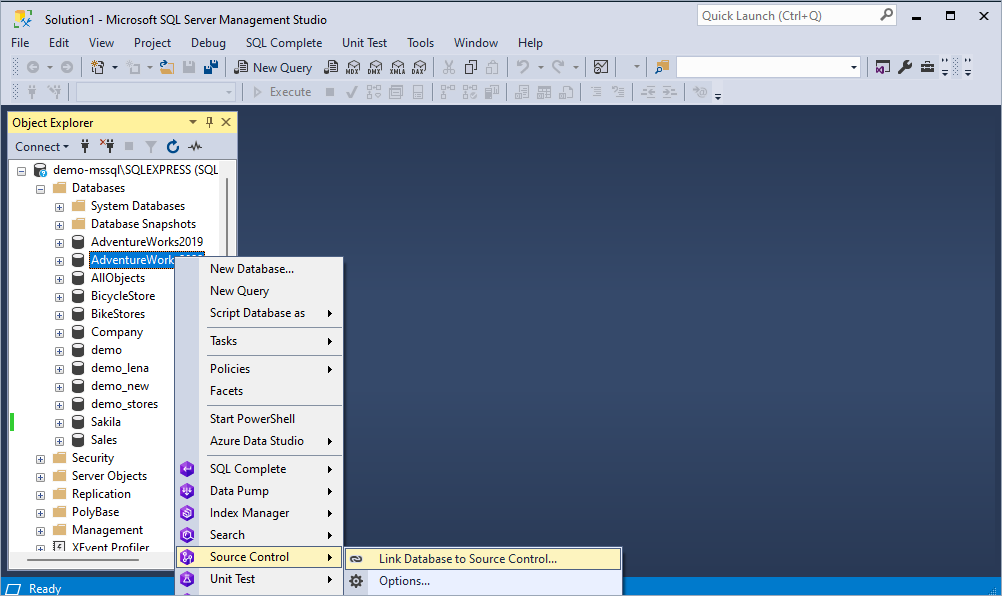
Task: Open the find combo box dropdown
Action: tap(854, 67)
